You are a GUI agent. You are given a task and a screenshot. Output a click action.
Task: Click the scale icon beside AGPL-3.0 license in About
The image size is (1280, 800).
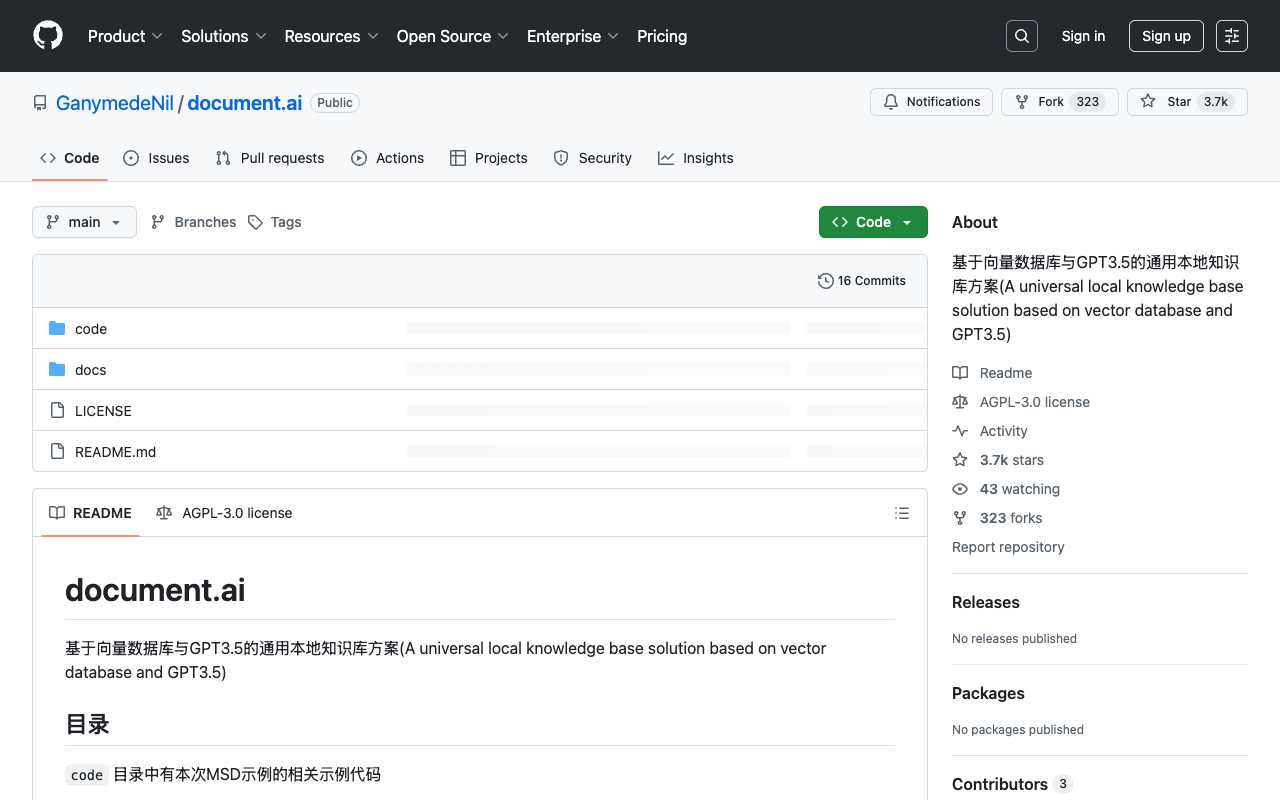click(x=960, y=402)
